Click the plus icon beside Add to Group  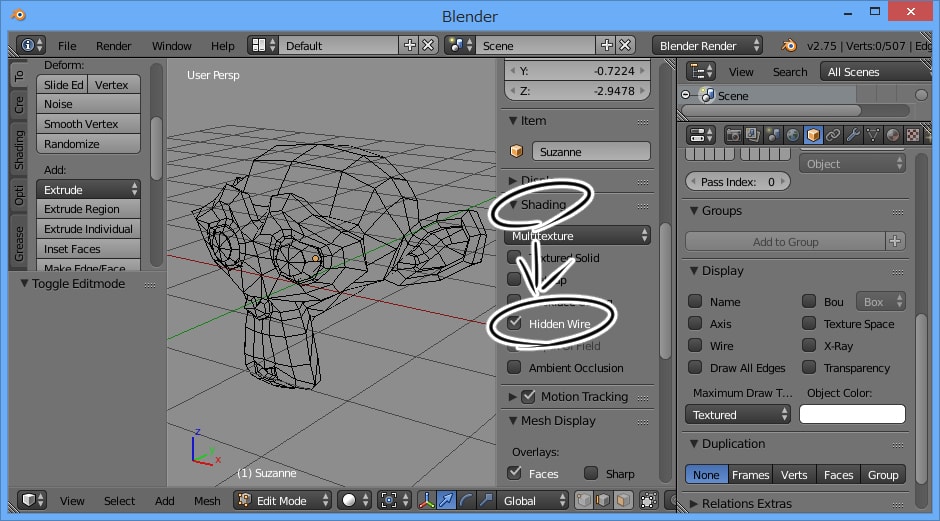click(x=895, y=241)
